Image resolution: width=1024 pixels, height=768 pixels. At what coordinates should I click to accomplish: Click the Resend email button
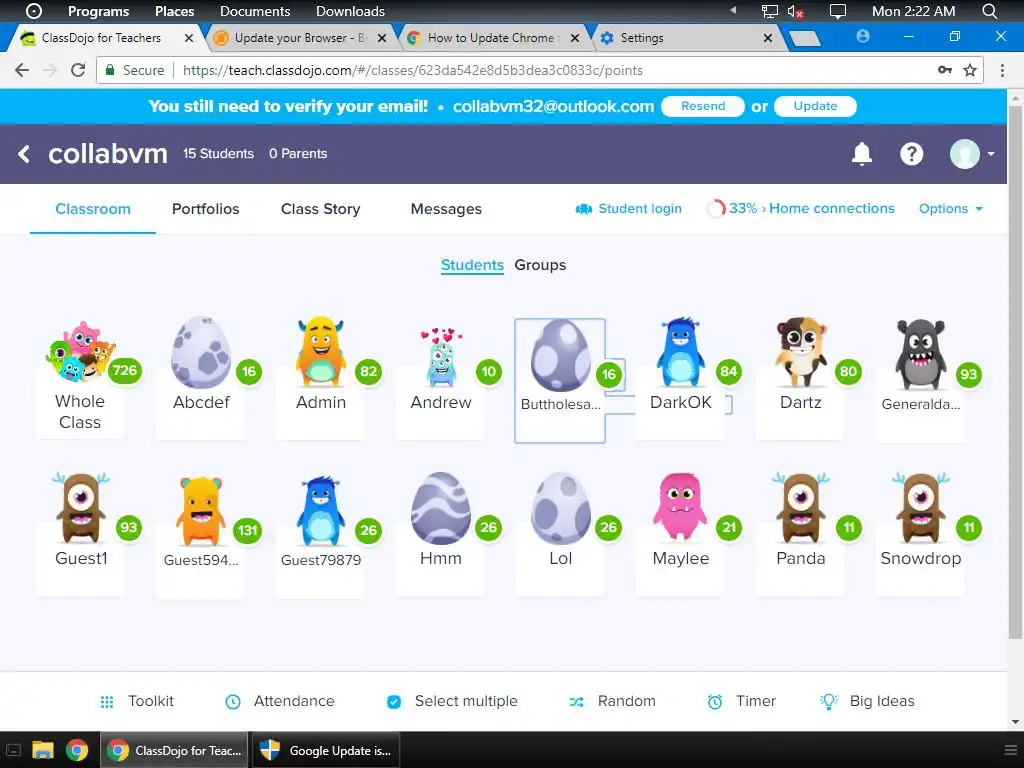[703, 106]
